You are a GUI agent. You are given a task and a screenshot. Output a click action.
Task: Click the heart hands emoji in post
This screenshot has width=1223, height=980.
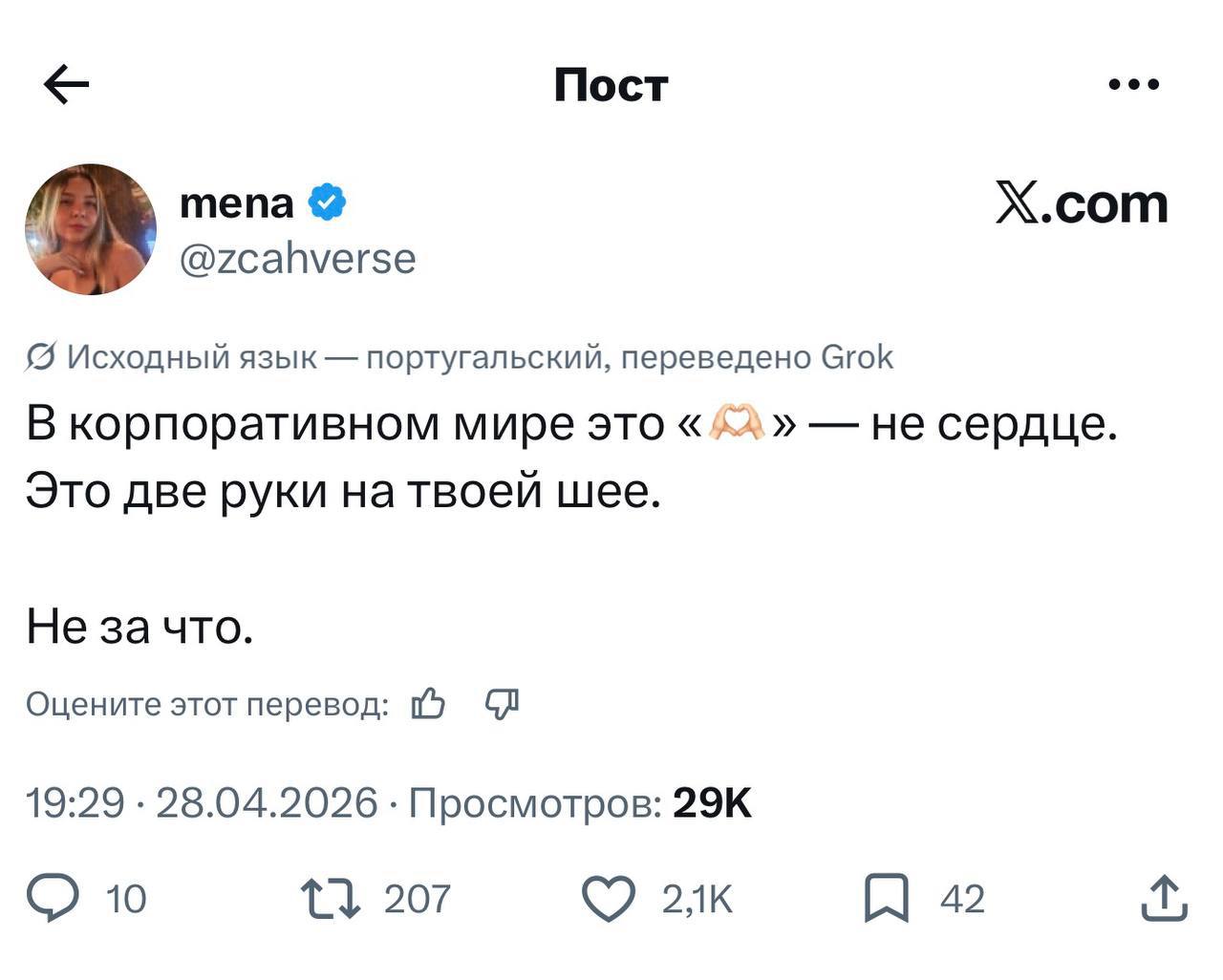(735, 423)
